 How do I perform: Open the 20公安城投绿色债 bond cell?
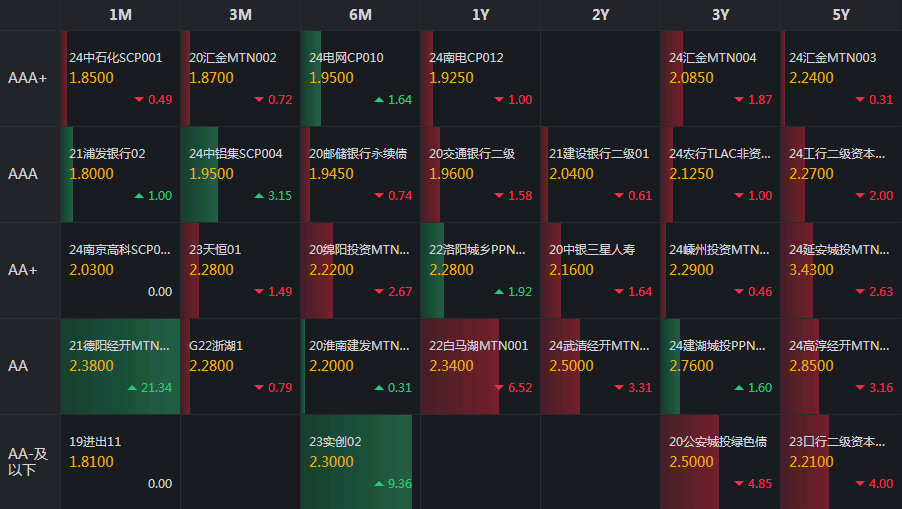click(x=720, y=462)
